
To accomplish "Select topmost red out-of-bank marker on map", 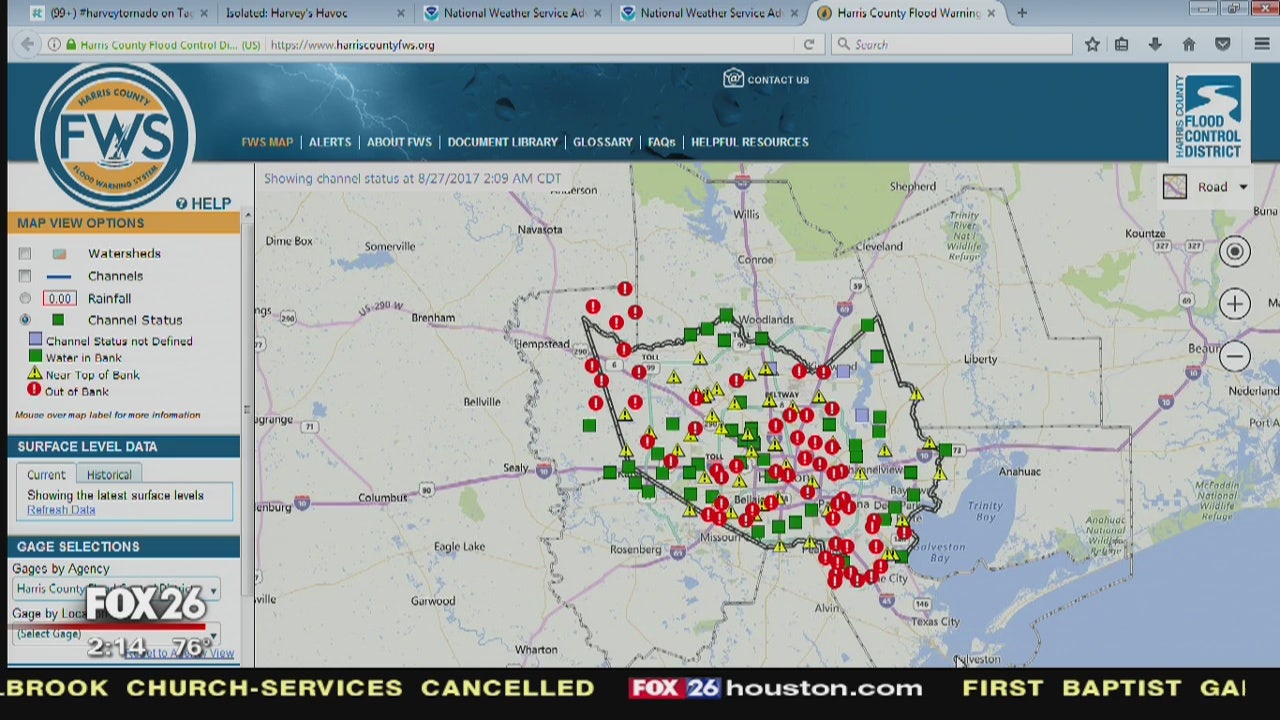I will (x=625, y=289).
